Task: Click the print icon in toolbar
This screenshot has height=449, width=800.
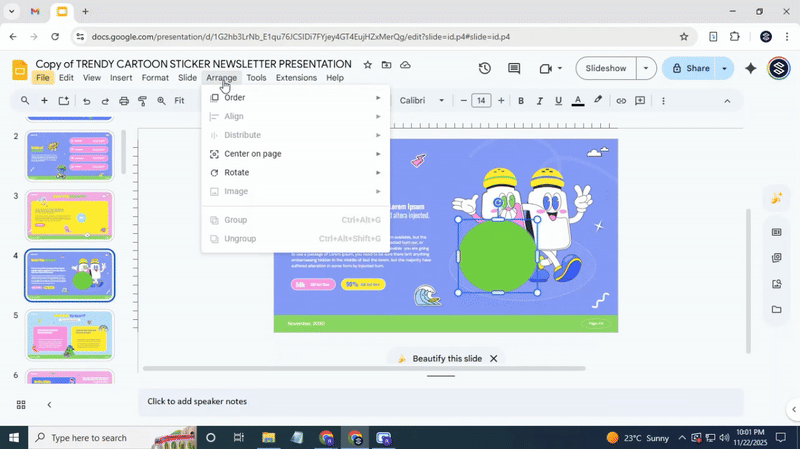Action: pos(124,101)
